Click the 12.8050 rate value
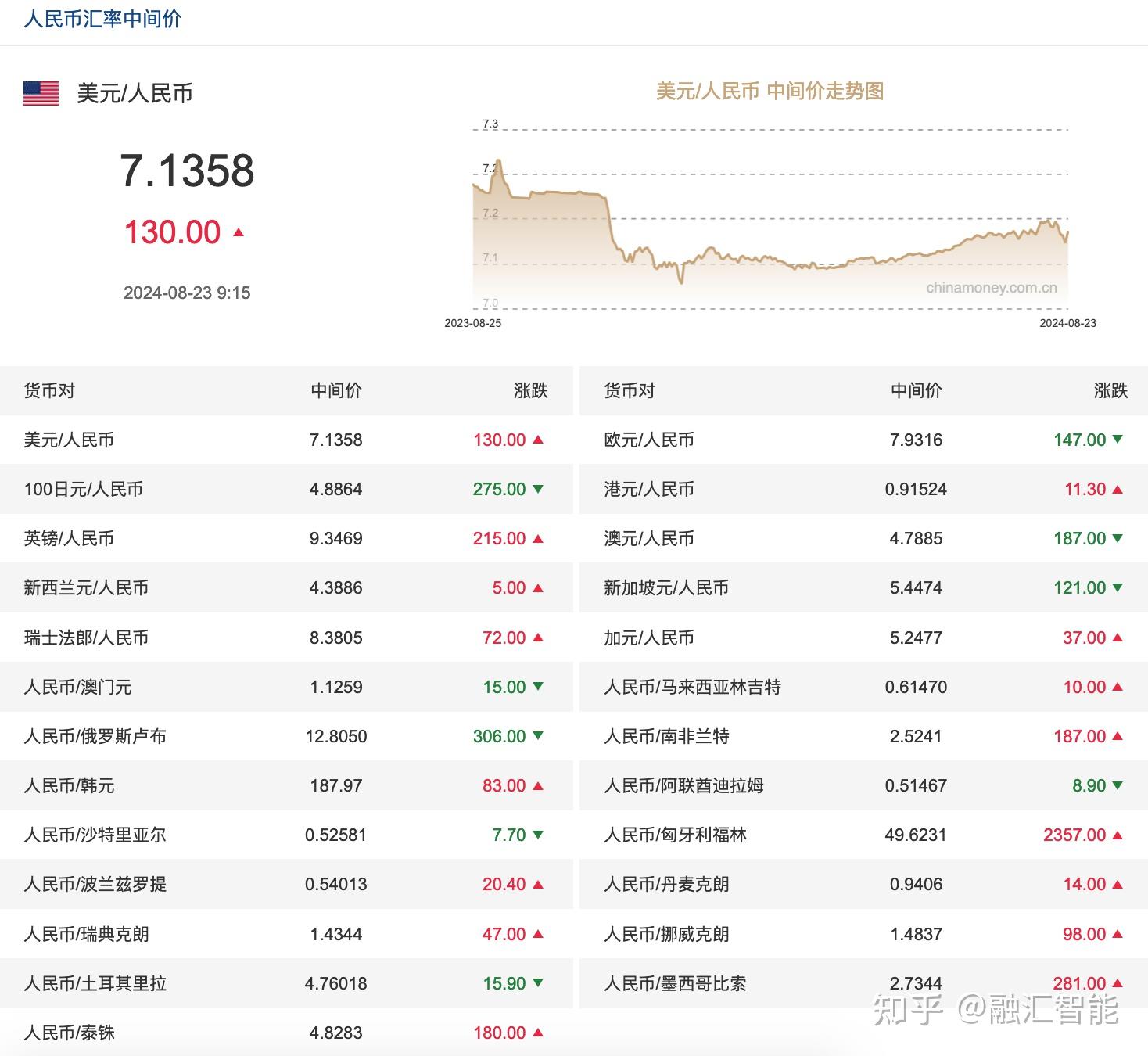 [x=336, y=736]
